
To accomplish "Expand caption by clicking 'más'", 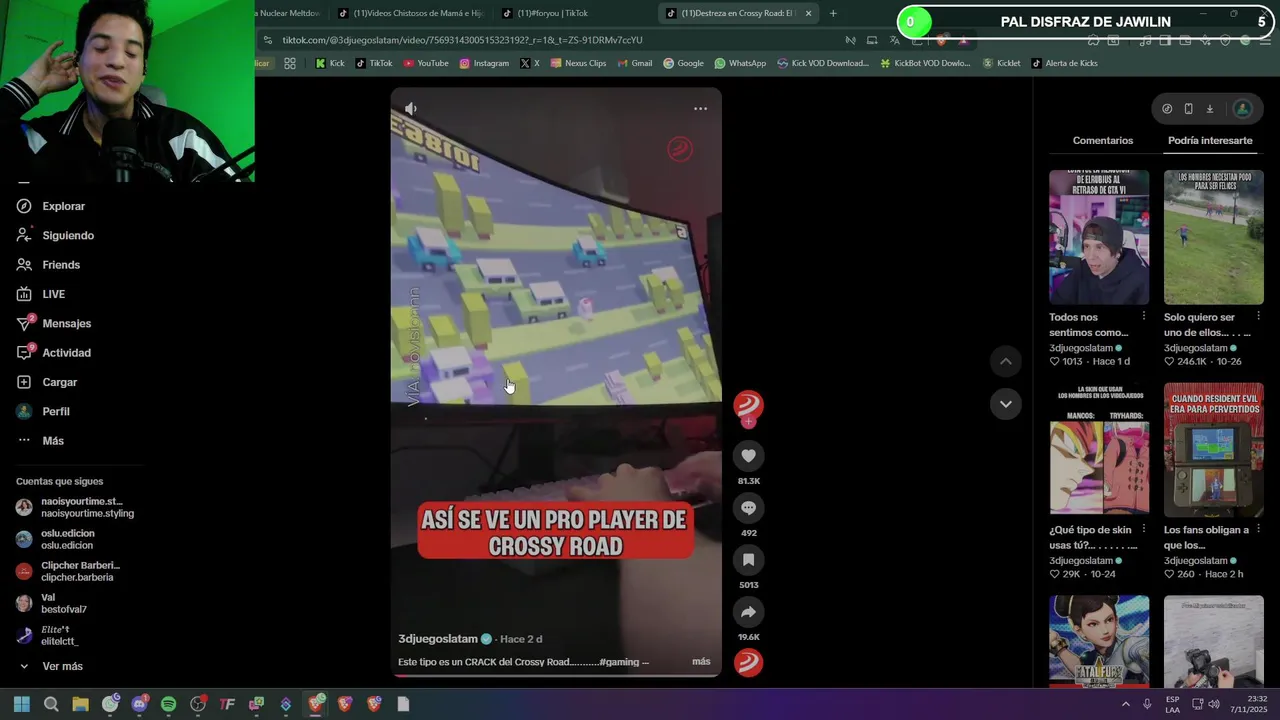I will pyautogui.click(x=701, y=662).
